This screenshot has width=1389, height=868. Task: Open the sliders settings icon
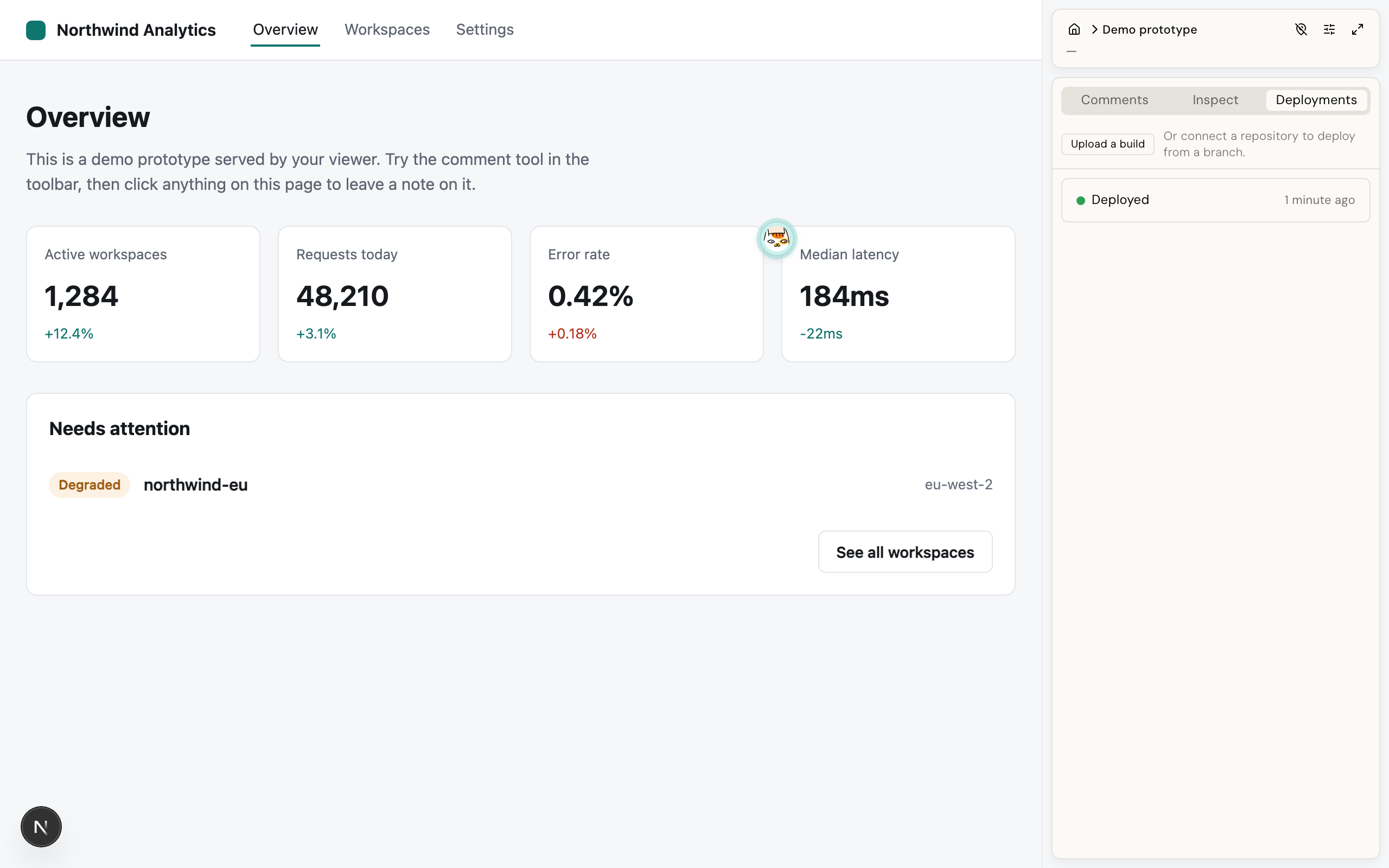coord(1329,29)
